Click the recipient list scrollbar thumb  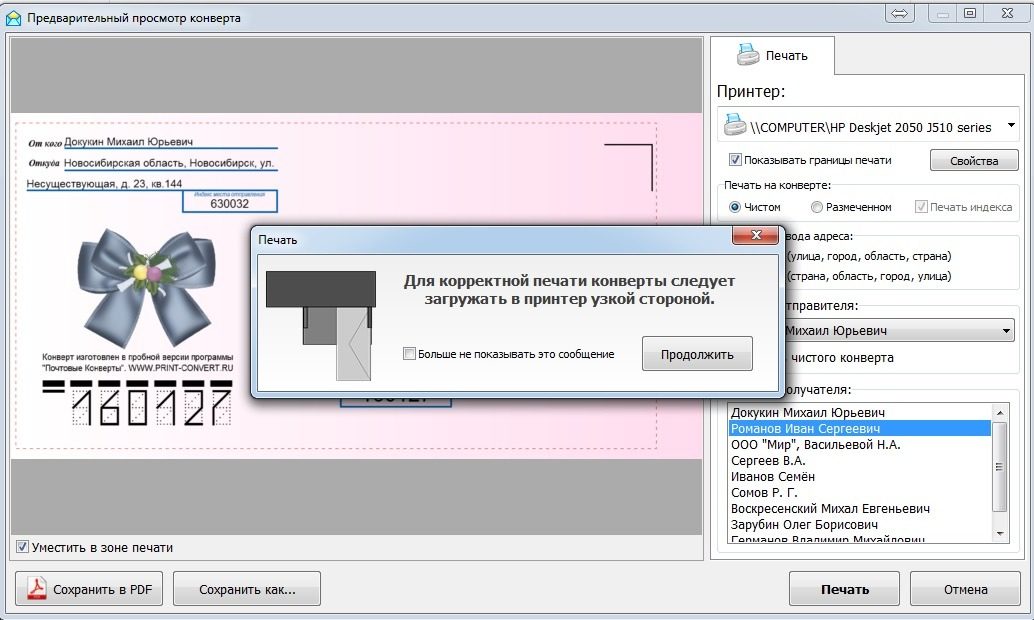[1000, 466]
